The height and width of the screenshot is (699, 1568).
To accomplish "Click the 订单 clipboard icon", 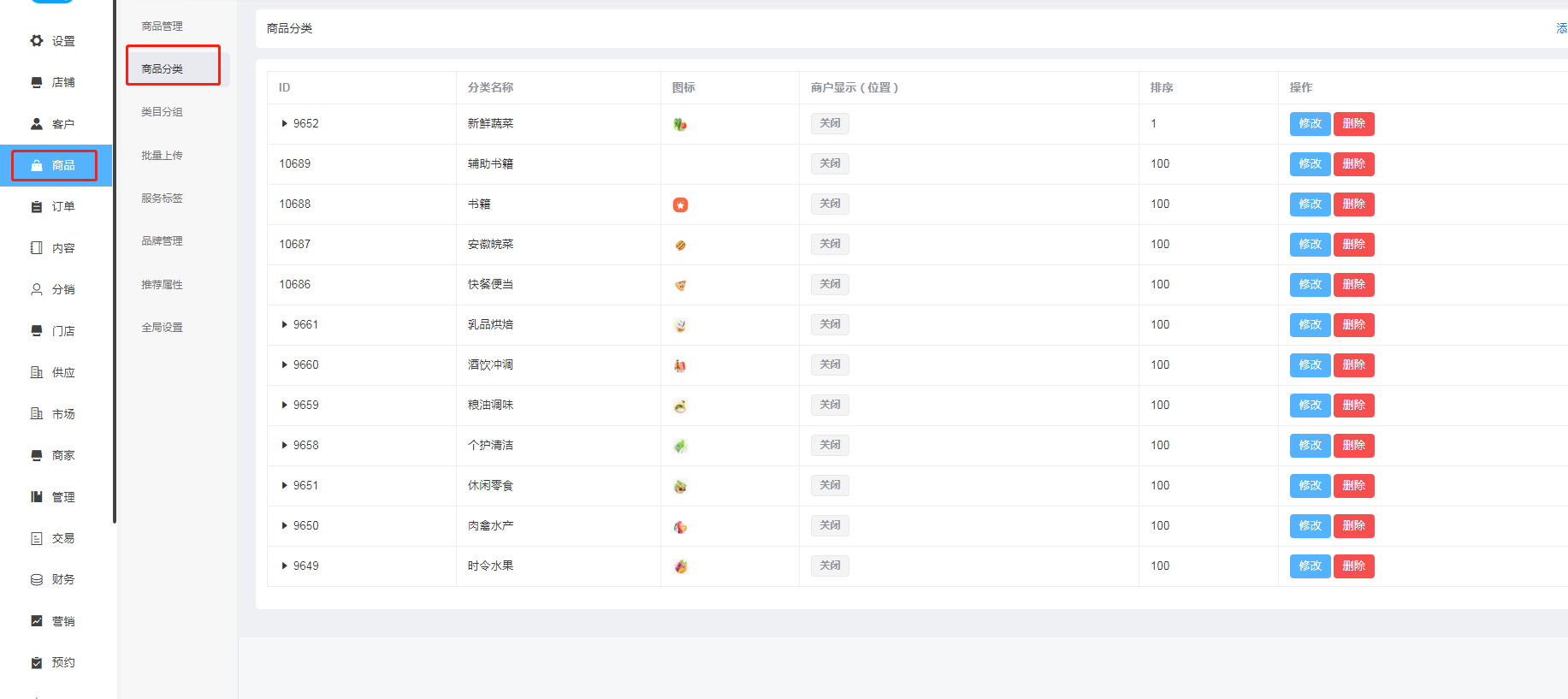I will pyautogui.click(x=37, y=206).
